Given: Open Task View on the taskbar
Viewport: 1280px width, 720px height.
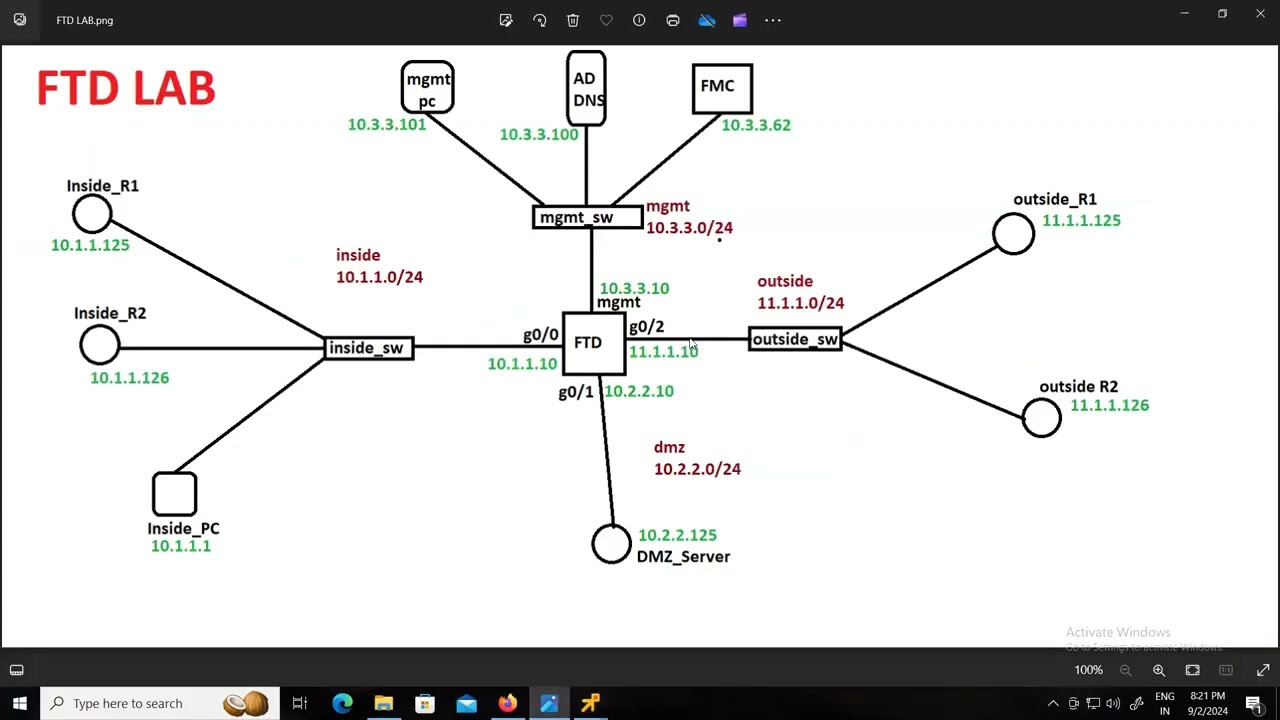Looking at the screenshot, I should [x=299, y=703].
